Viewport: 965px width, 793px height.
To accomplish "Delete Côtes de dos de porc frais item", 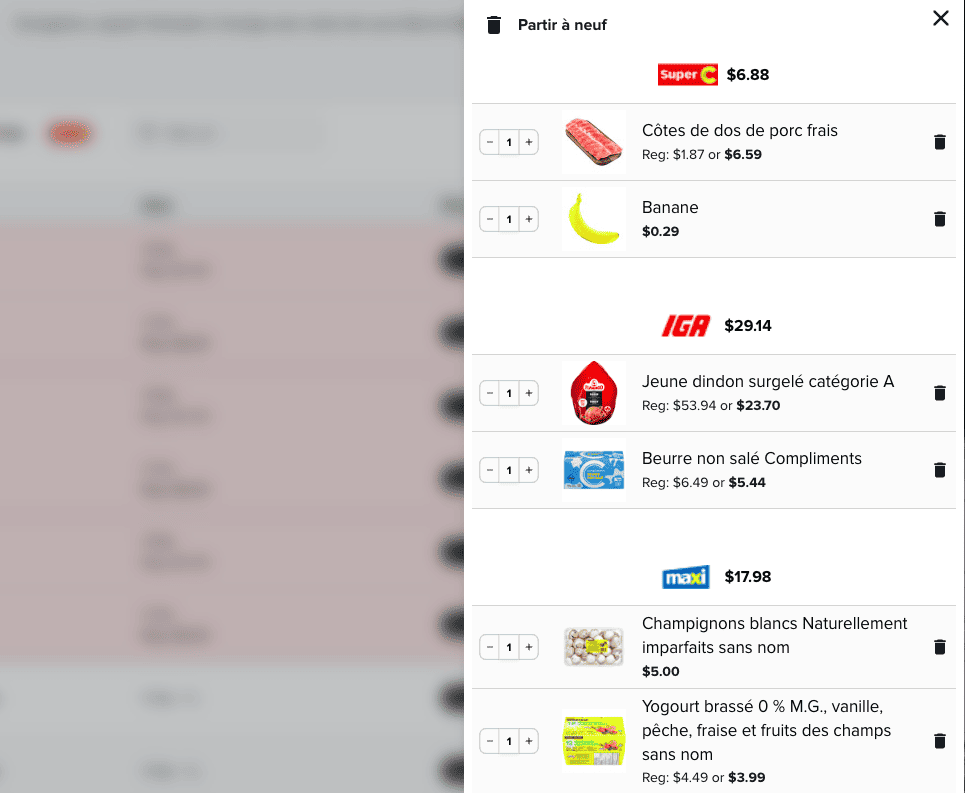I will [939, 142].
